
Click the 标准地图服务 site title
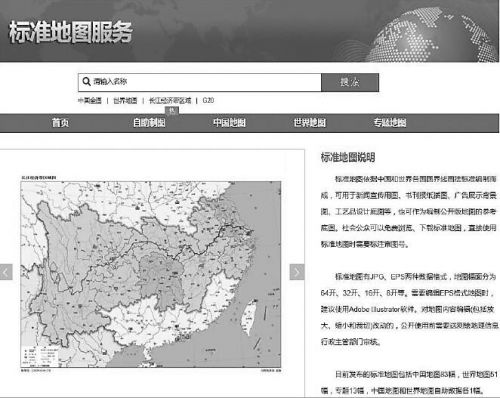70,32
